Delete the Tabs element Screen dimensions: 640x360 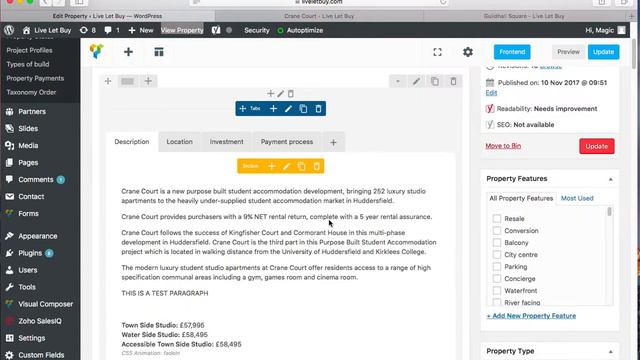click(318, 109)
